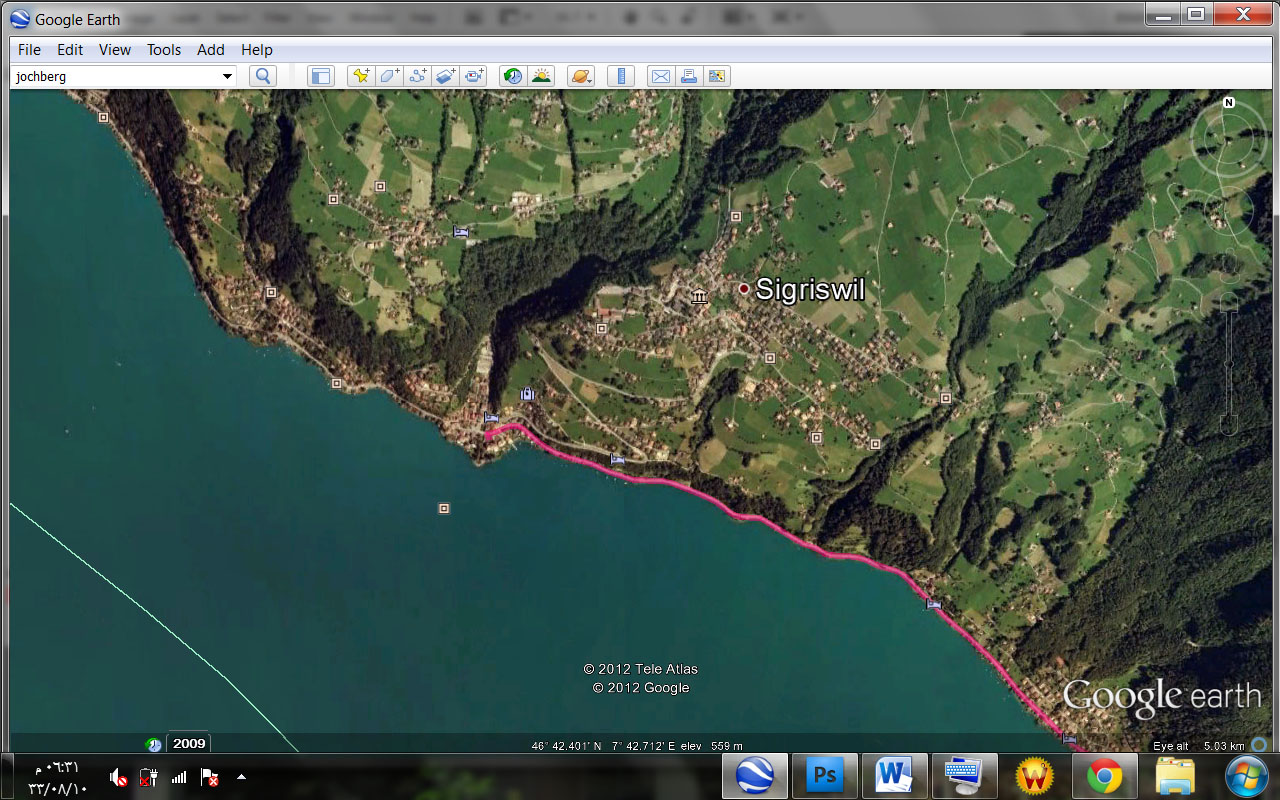Show hidden tray icons arrow
Image resolution: width=1280 pixels, height=800 pixels.
[x=241, y=777]
